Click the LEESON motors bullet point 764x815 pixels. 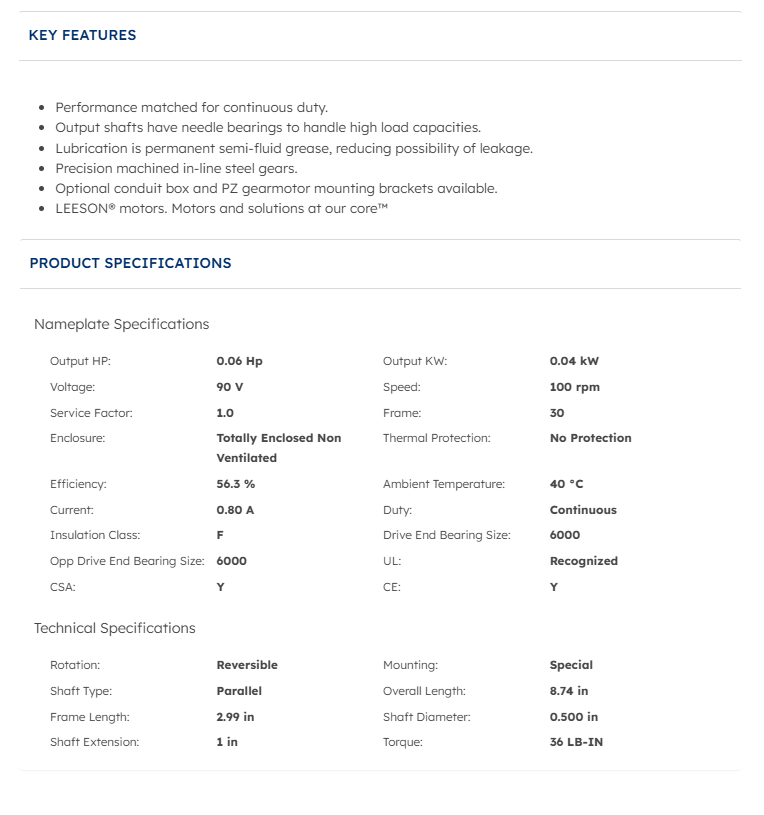(221, 208)
